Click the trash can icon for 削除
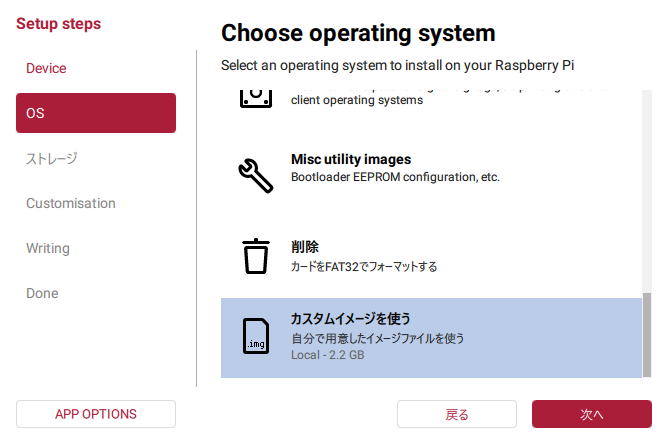This screenshot has height=442, width=671. [x=256, y=255]
